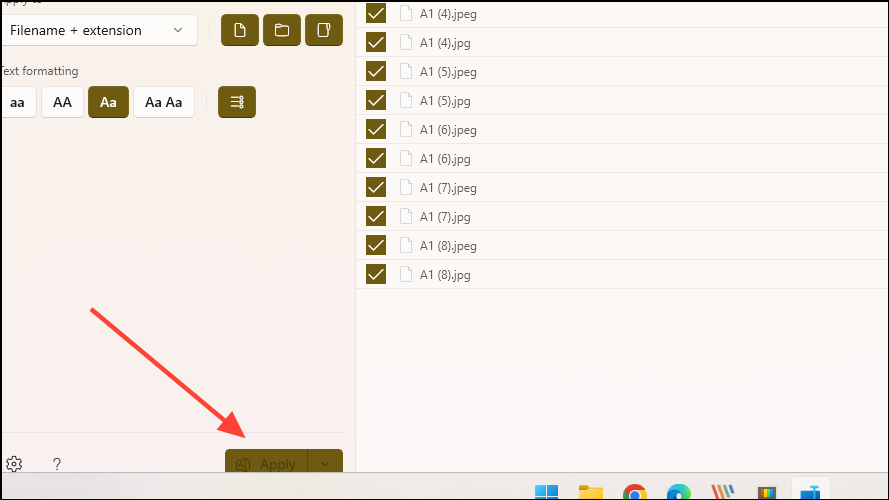Open the Windows Start menu
The image size is (889, 500).
tap(547, 491)
